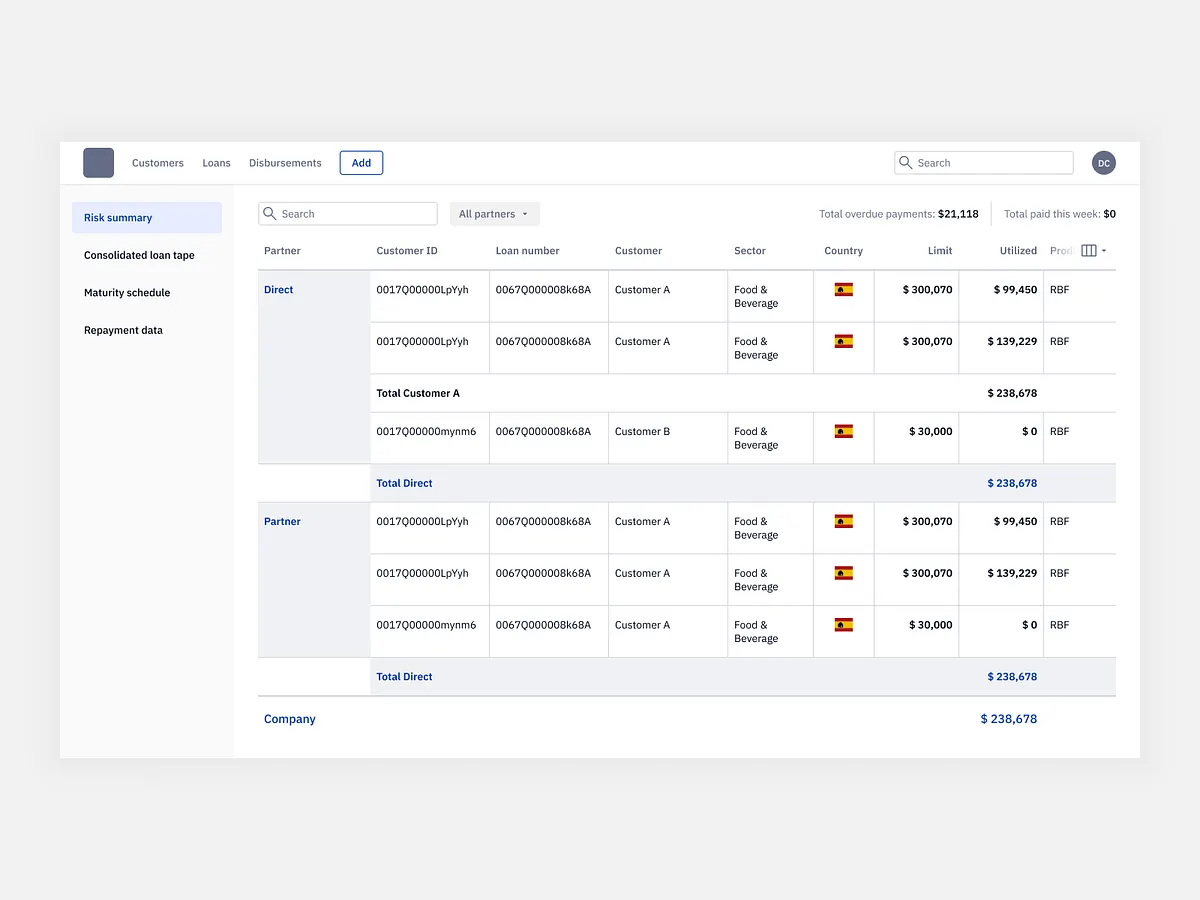1200x900 pixels.
Task: Click the Total Direct summary link
Action: (404, 483)
